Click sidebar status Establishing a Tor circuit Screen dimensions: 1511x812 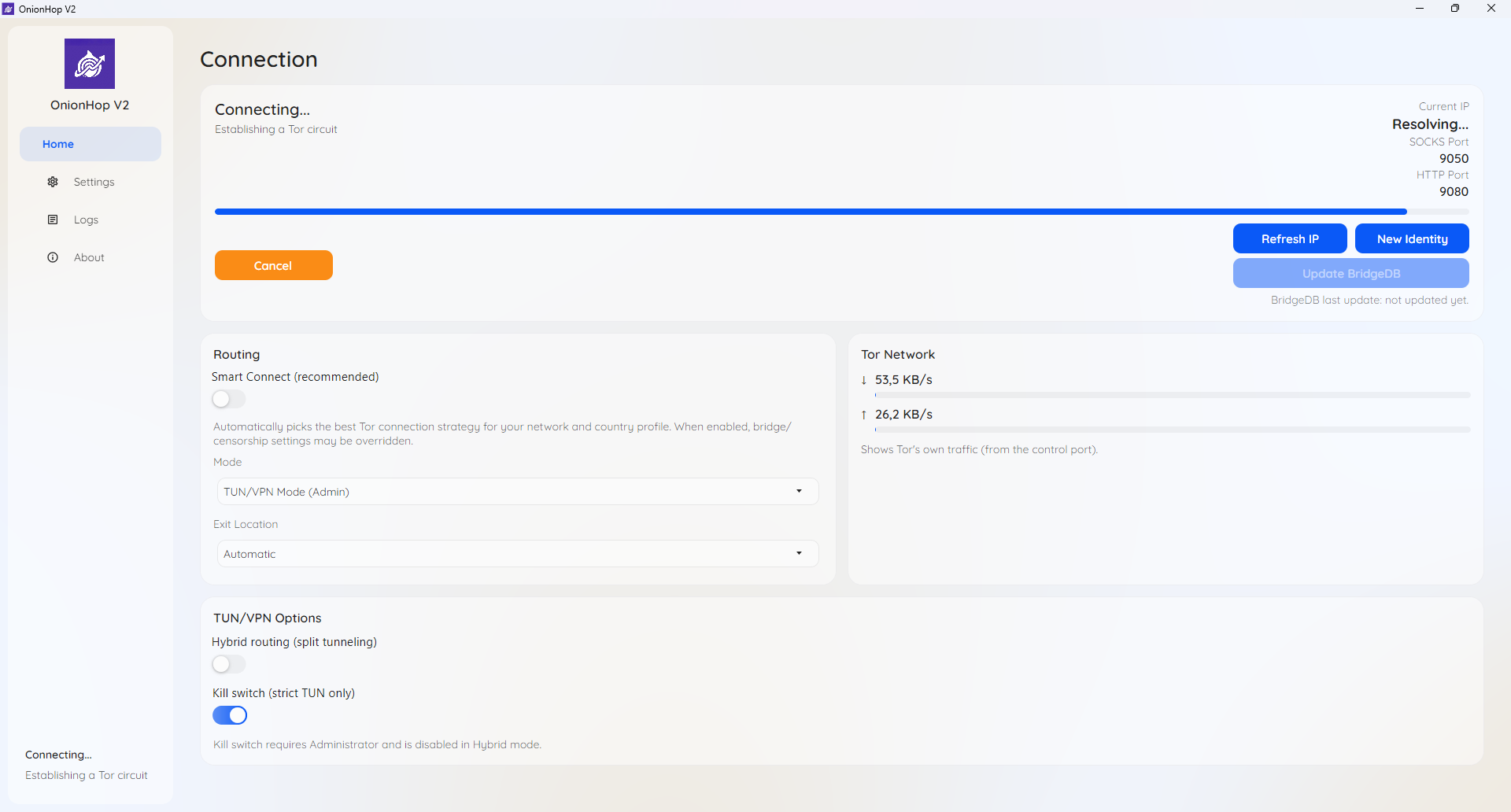tap(87, 775)
